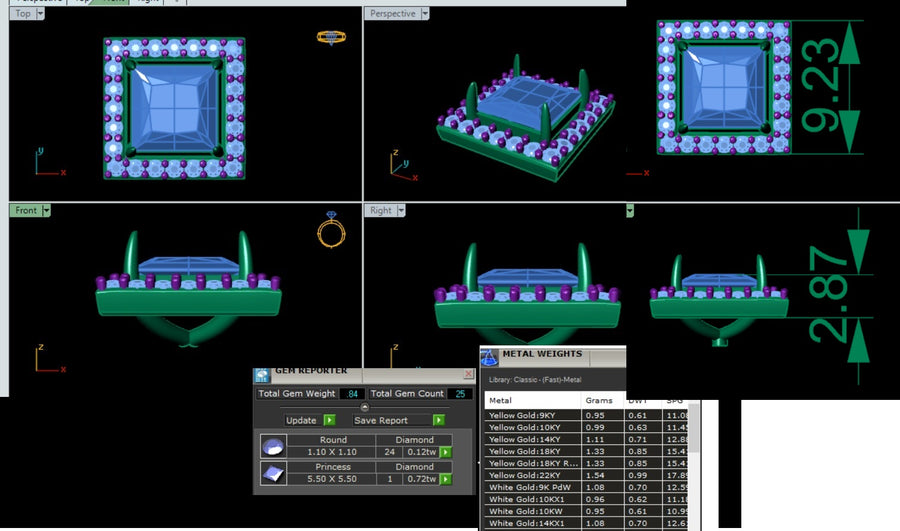The height and width of the screenshot is (531, 900).
Task: Select the White Gold:10KX1 row
Action: 587,499
